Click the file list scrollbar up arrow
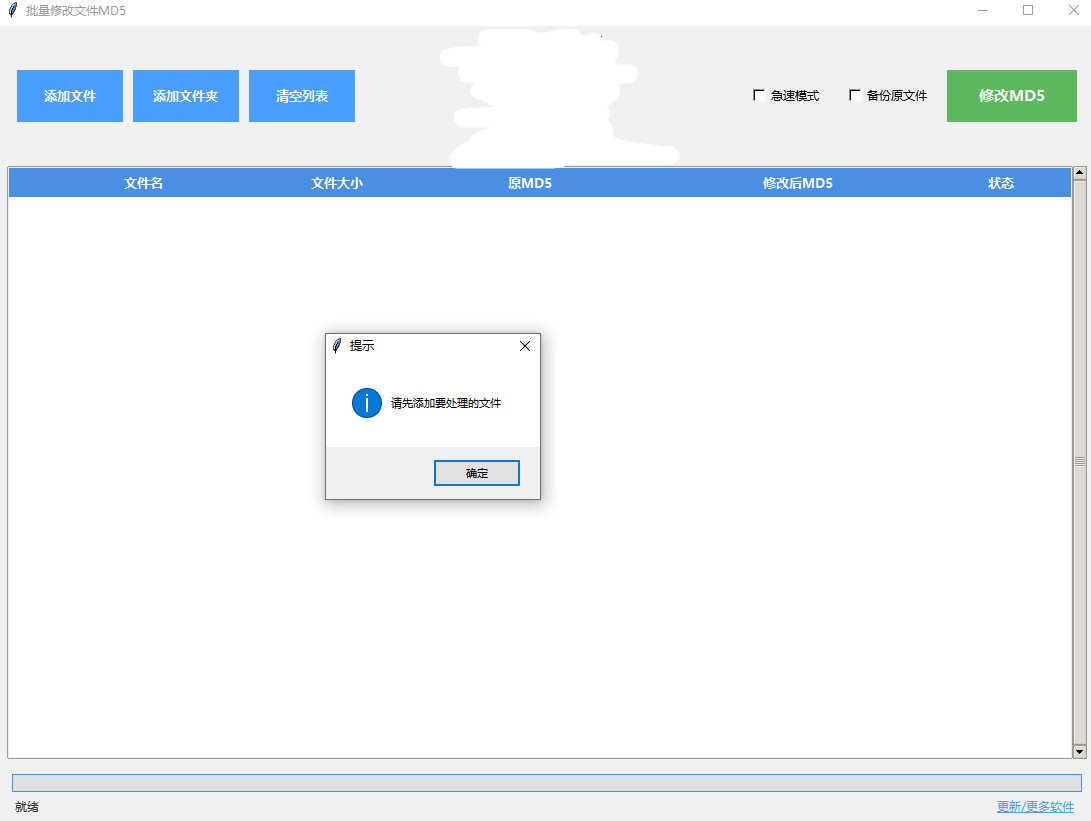Screen dimensions: 1091x821 (x=1080, y=173)
